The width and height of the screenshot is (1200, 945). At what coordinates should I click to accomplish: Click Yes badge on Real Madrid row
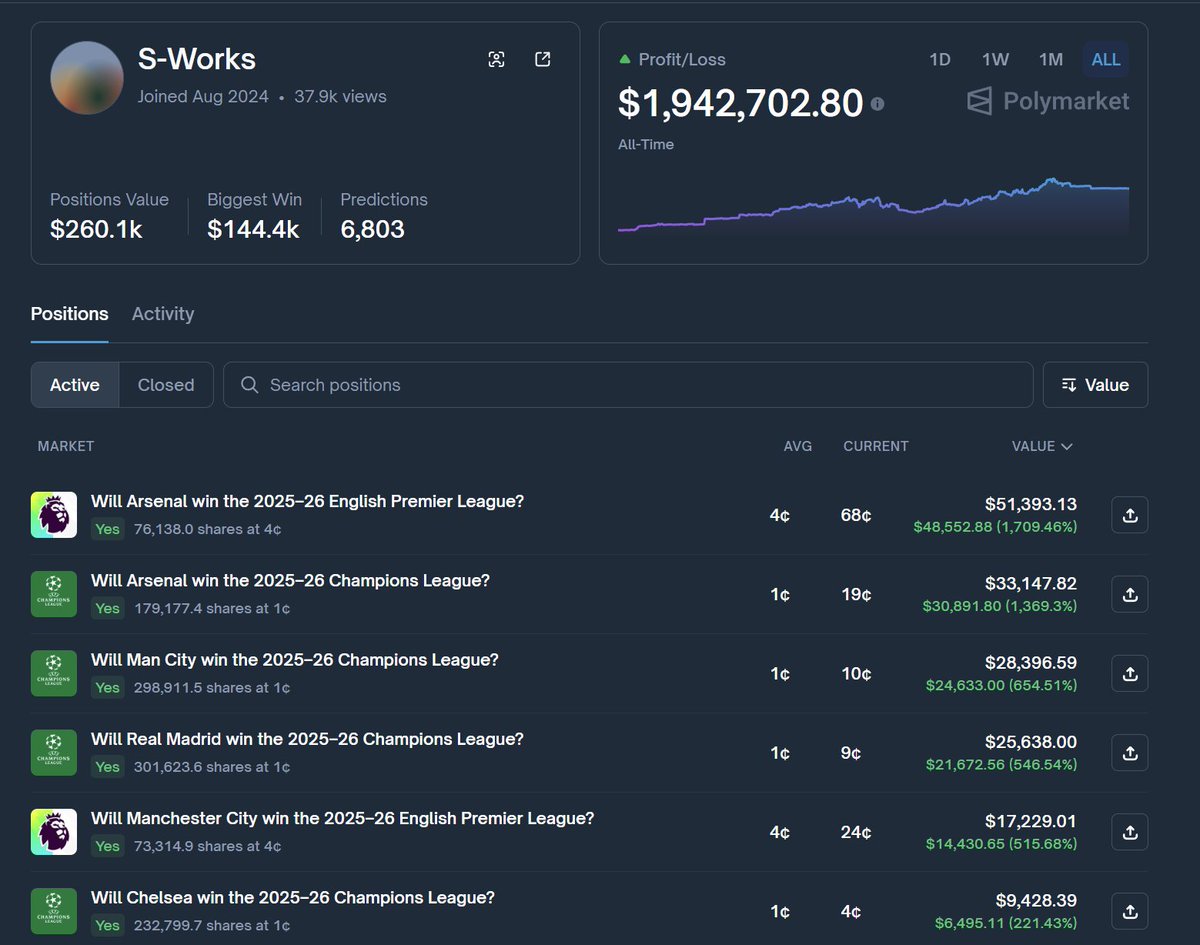(x=107, y=767)
